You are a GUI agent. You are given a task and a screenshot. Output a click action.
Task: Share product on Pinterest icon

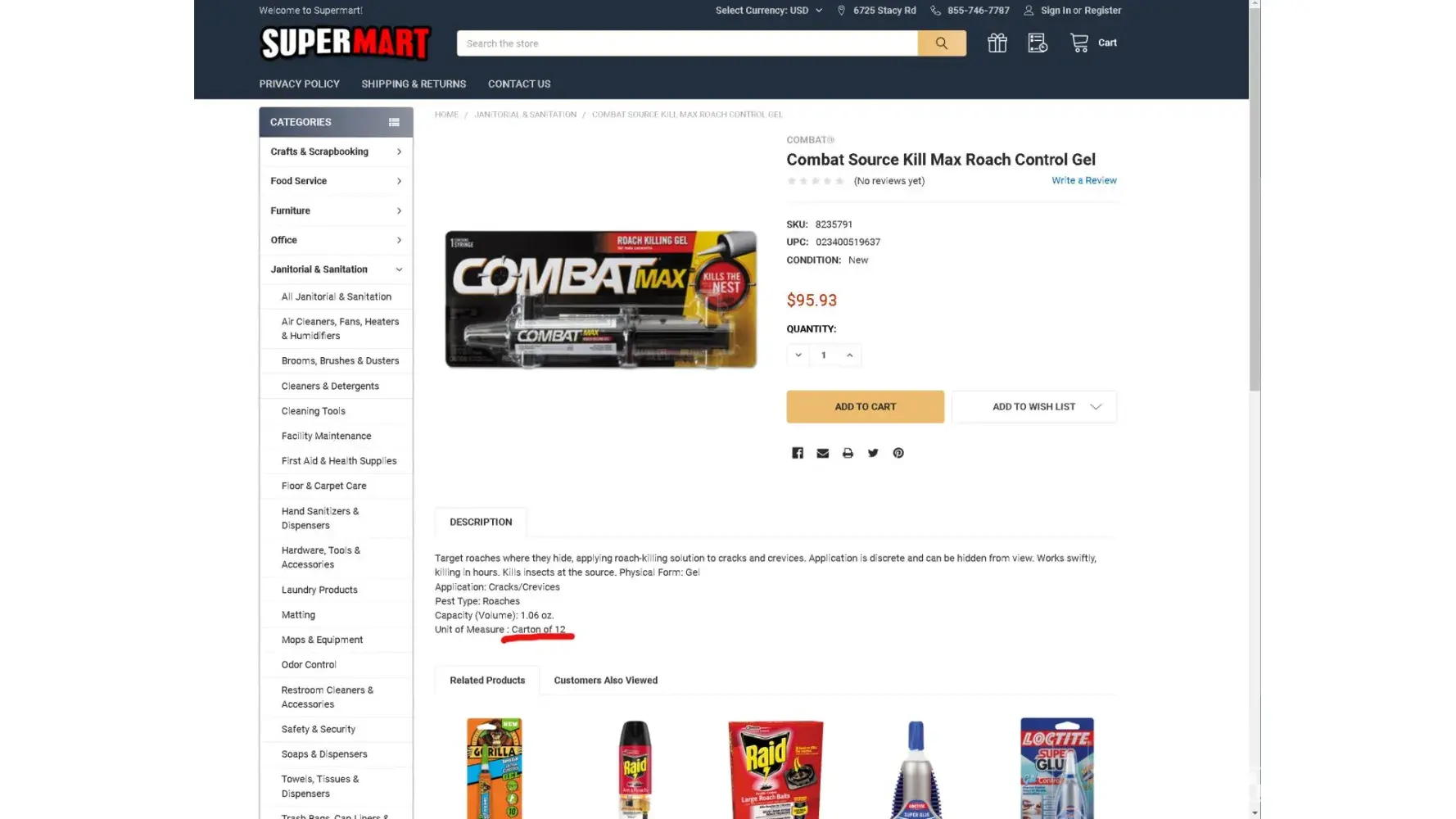point(898,453)
